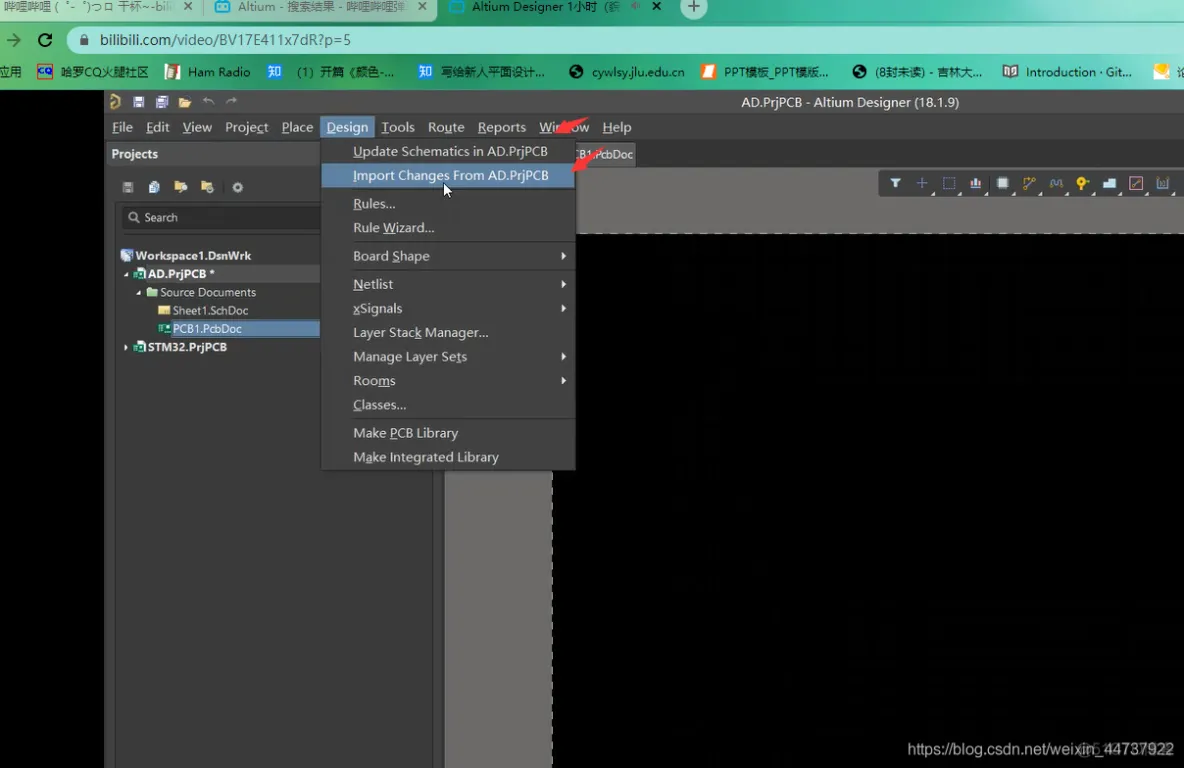Switch to the Altium search results browser tab
The width and height of the screenshot is (1184, 768).
tap(321, 8)
